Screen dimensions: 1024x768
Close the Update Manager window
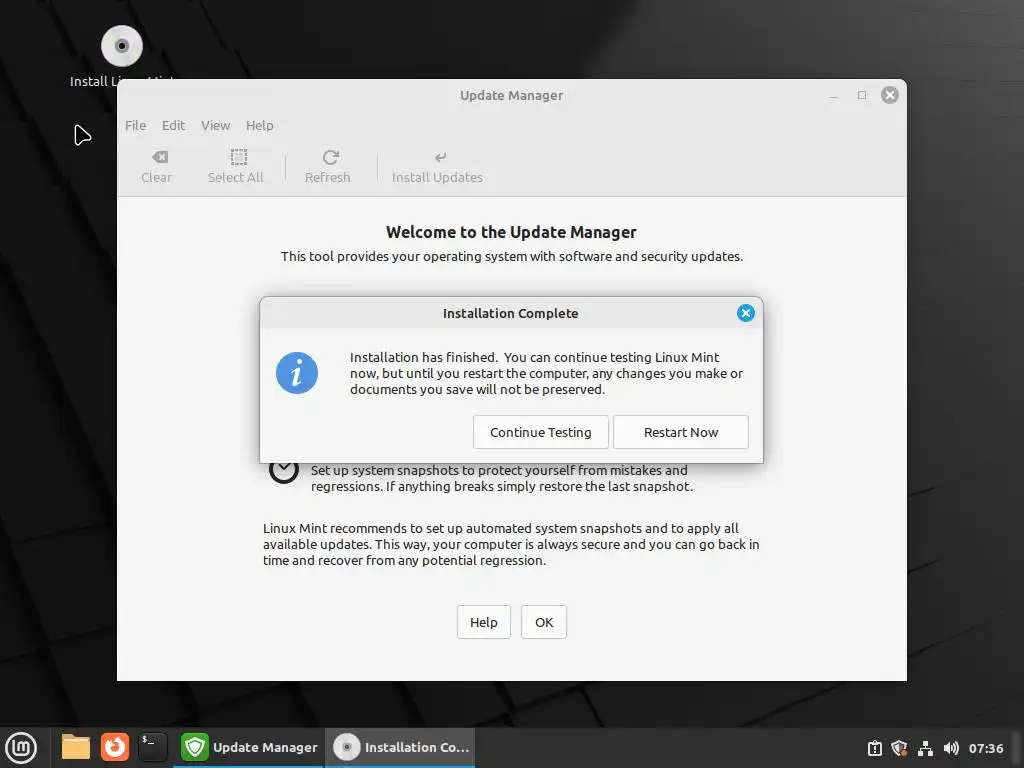point(889,95)
